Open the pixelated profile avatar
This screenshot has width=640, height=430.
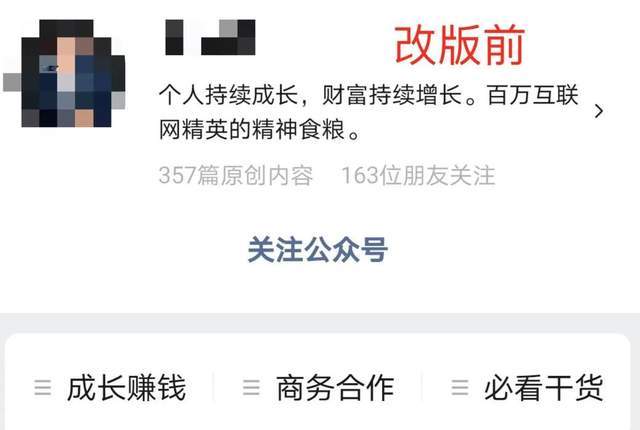click(73, 73)
